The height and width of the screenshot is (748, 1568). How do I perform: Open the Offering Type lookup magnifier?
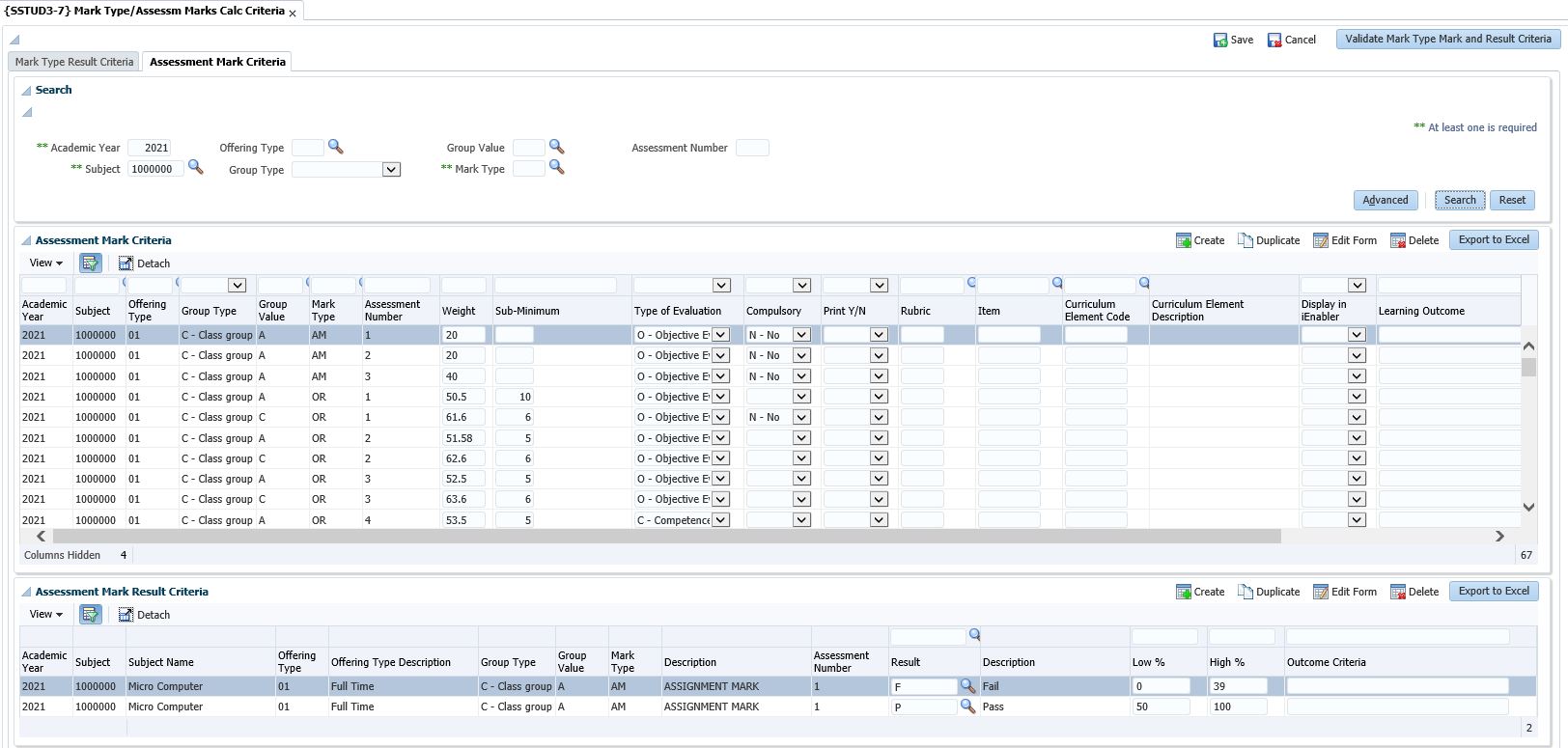coord(335,147)
